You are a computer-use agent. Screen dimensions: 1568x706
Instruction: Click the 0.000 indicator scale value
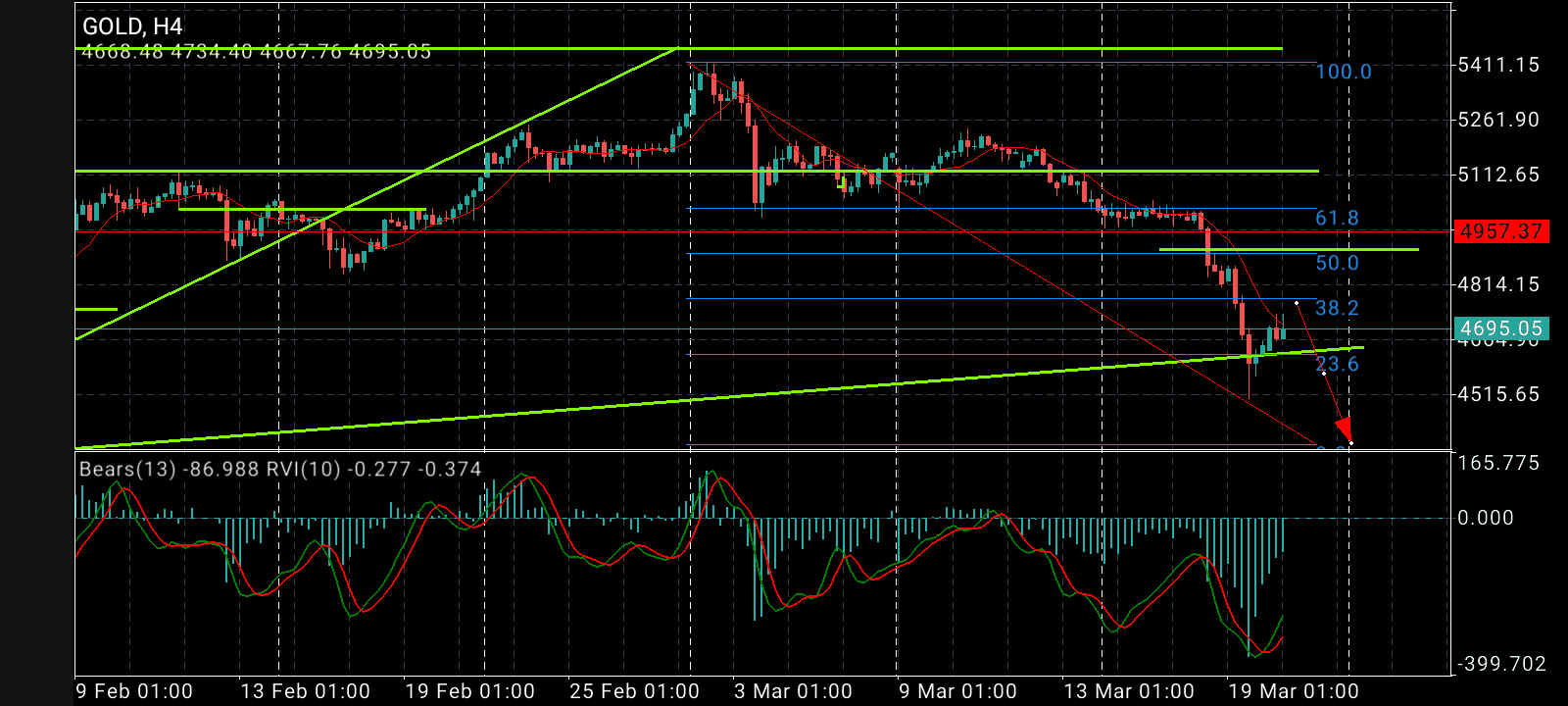pos(1486,518)
